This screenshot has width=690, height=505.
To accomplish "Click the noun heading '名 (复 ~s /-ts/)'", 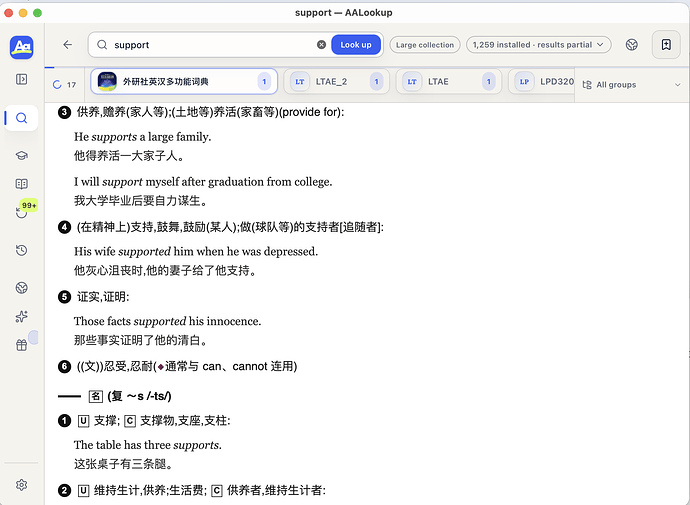I will coord(130,396).
